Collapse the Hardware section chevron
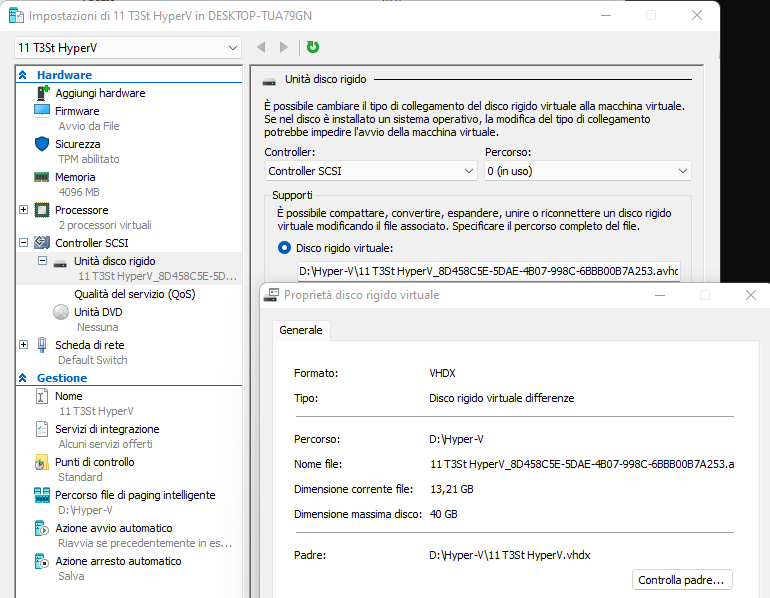The image size is (770, 598). click(23, 75)
